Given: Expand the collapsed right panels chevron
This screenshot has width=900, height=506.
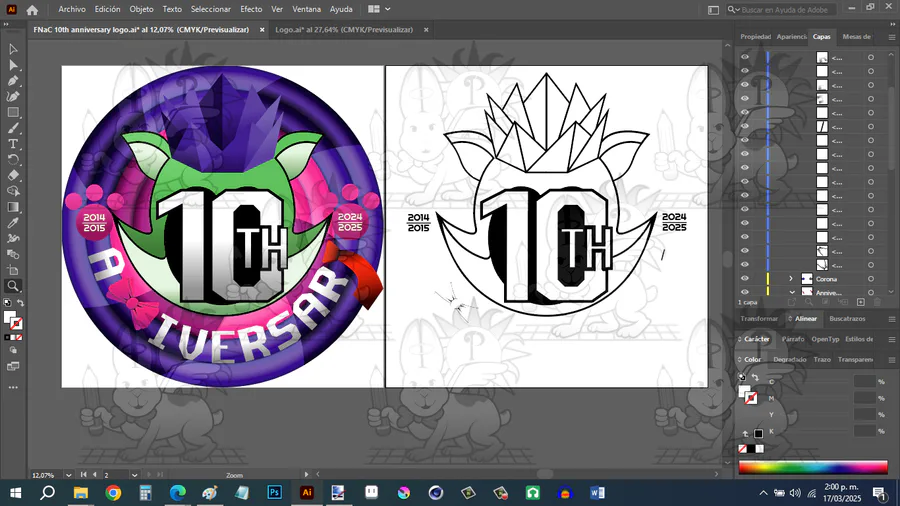Looking at the screenshot, I should coord(893,24).
